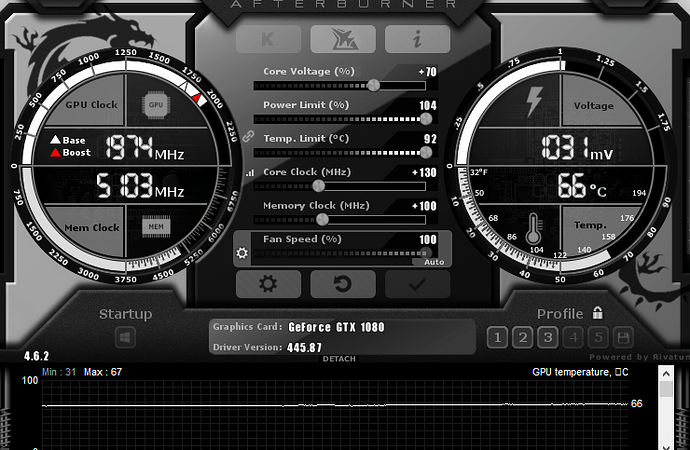Click the GPU temperature graph line

[x=335, y=404]
